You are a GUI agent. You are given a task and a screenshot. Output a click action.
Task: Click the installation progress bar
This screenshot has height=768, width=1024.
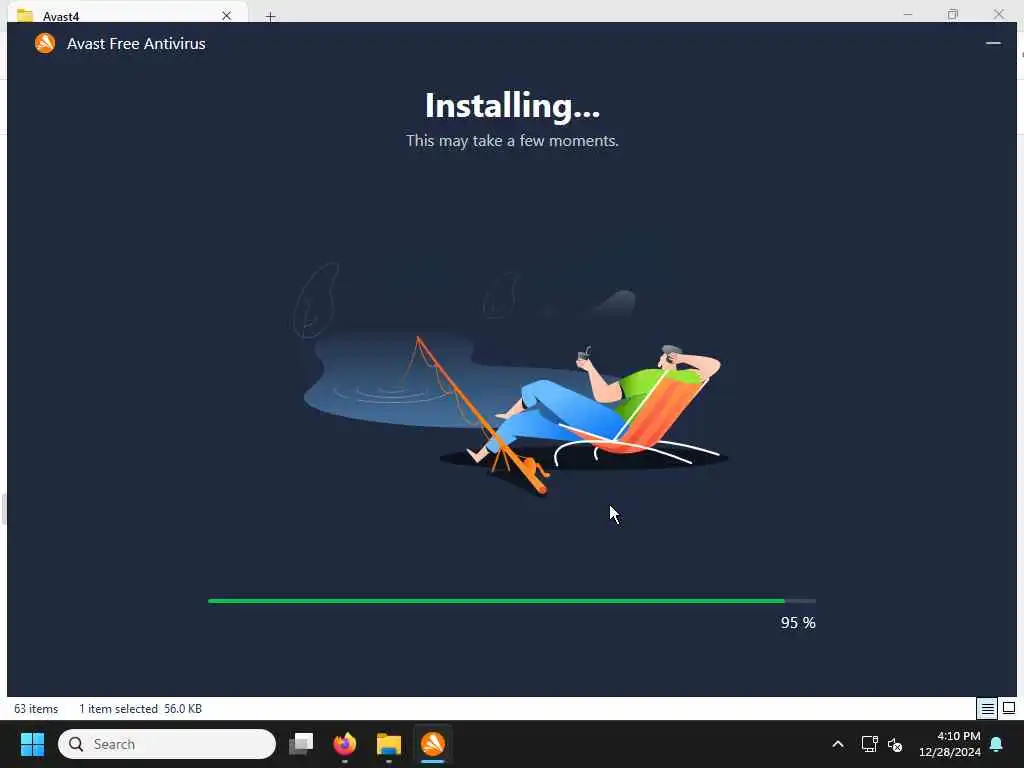512,601
